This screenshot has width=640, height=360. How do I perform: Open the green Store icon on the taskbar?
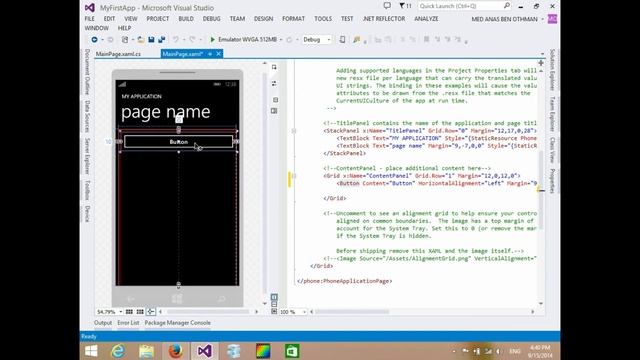coord(292,351)
